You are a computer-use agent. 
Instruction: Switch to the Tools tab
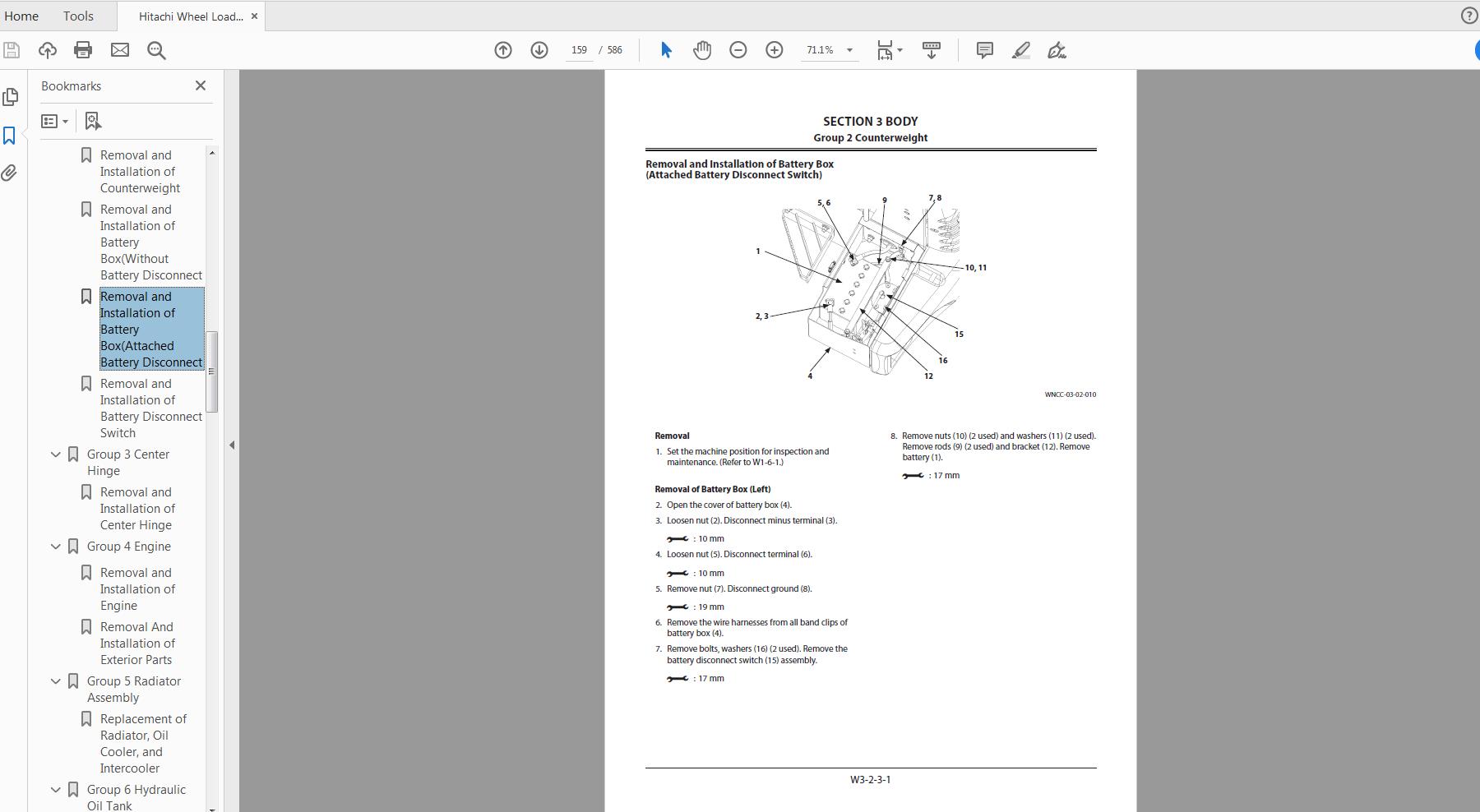click(77, 16)
